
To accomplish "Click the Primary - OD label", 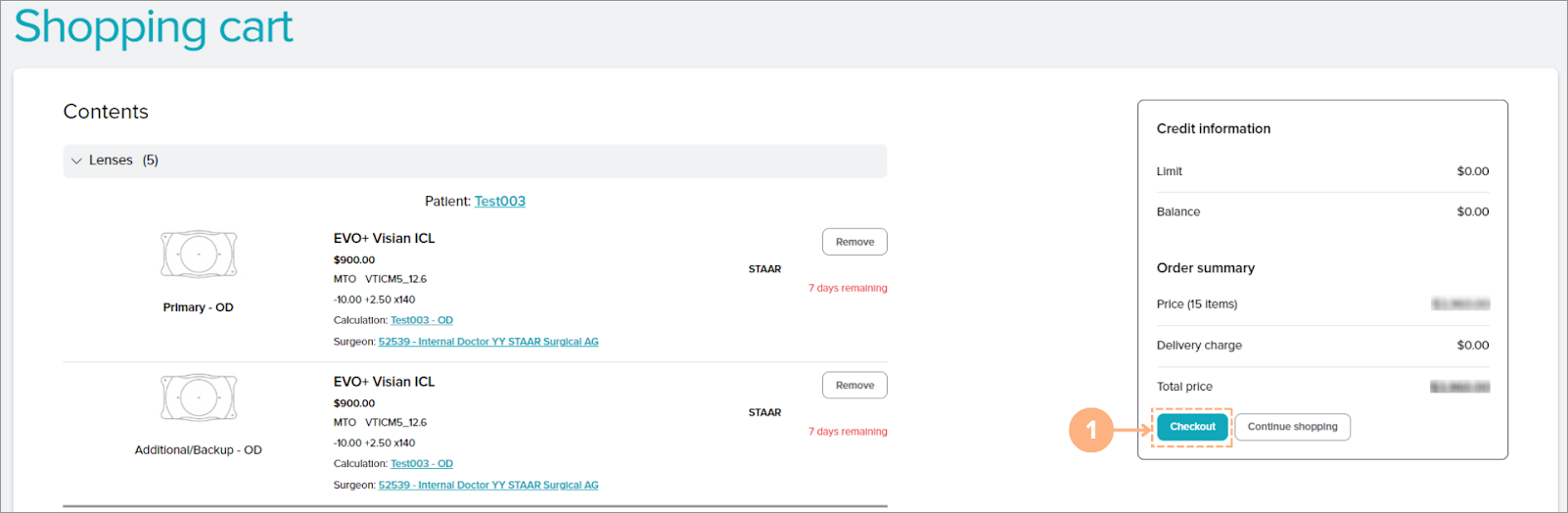I will [198, 307].
